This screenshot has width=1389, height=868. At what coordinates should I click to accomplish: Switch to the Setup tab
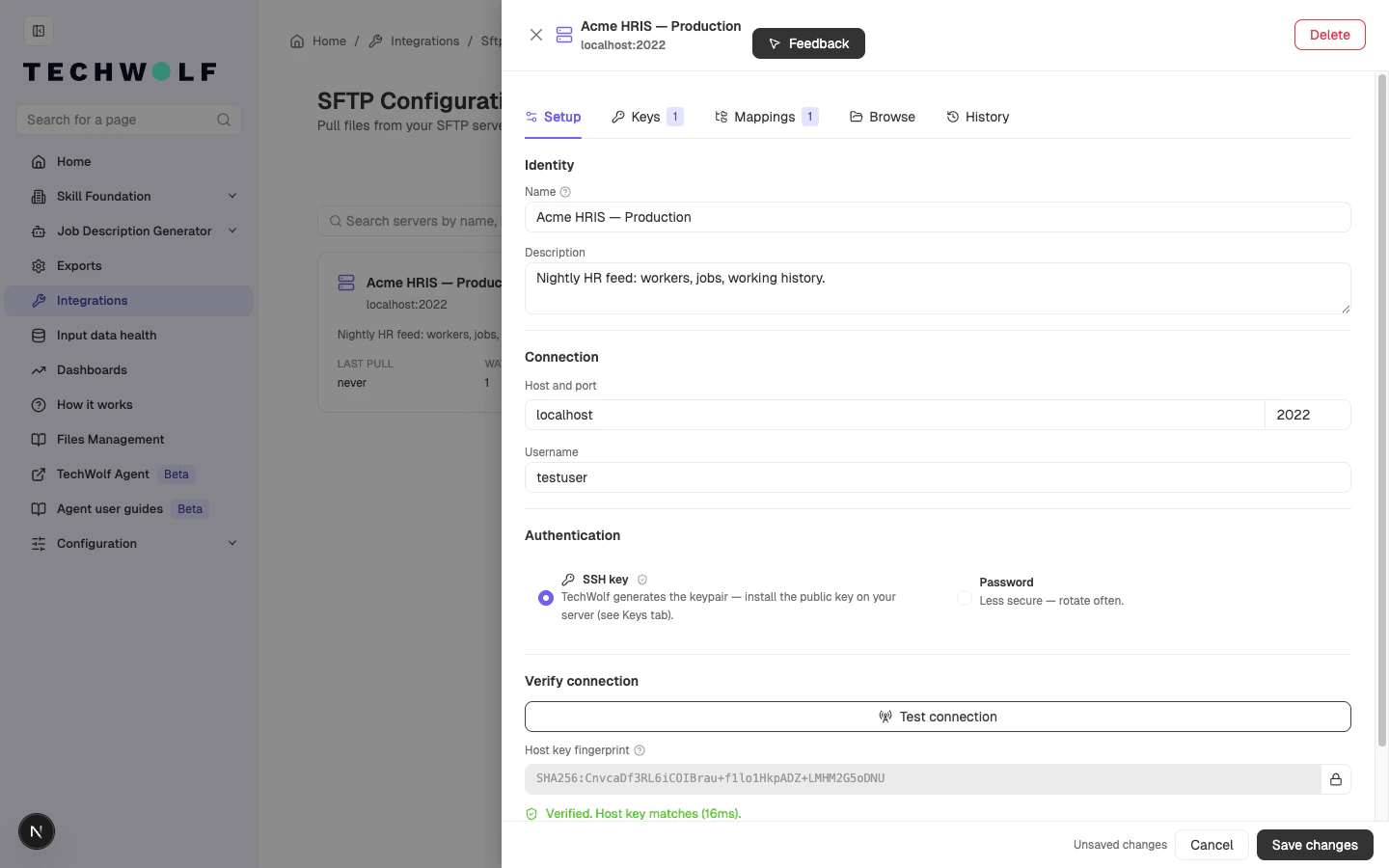(x=553, y=117)
